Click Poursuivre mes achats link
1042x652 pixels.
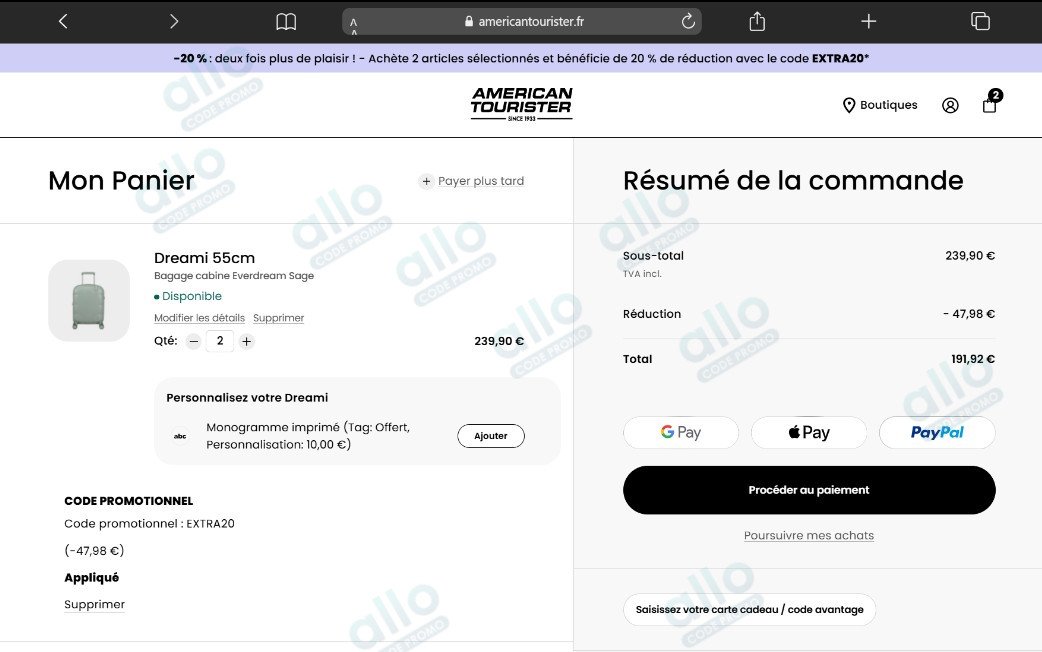tap(809, 535)
